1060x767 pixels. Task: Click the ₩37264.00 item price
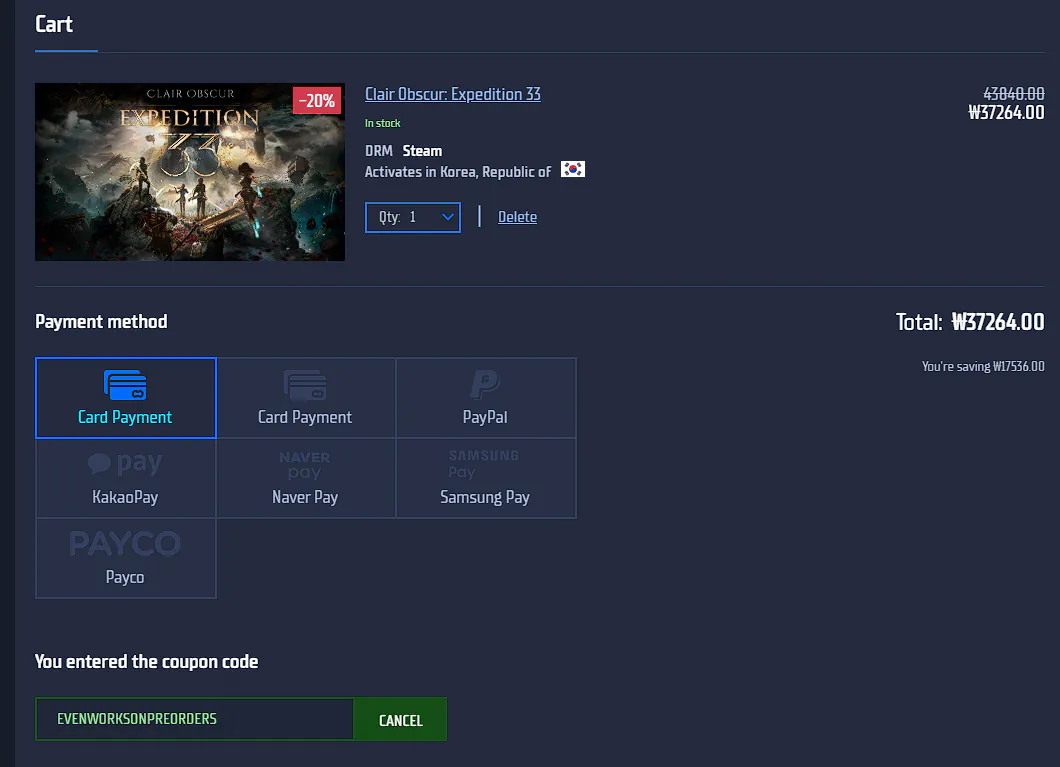click(1006, 113)
